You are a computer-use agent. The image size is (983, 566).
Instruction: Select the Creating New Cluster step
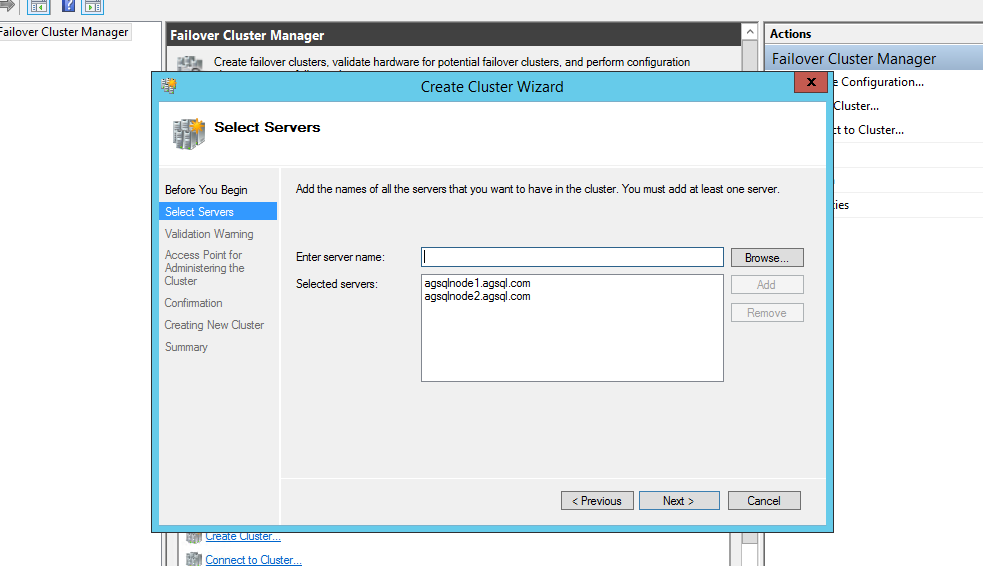pyautogui.click(x=214, y=325)
